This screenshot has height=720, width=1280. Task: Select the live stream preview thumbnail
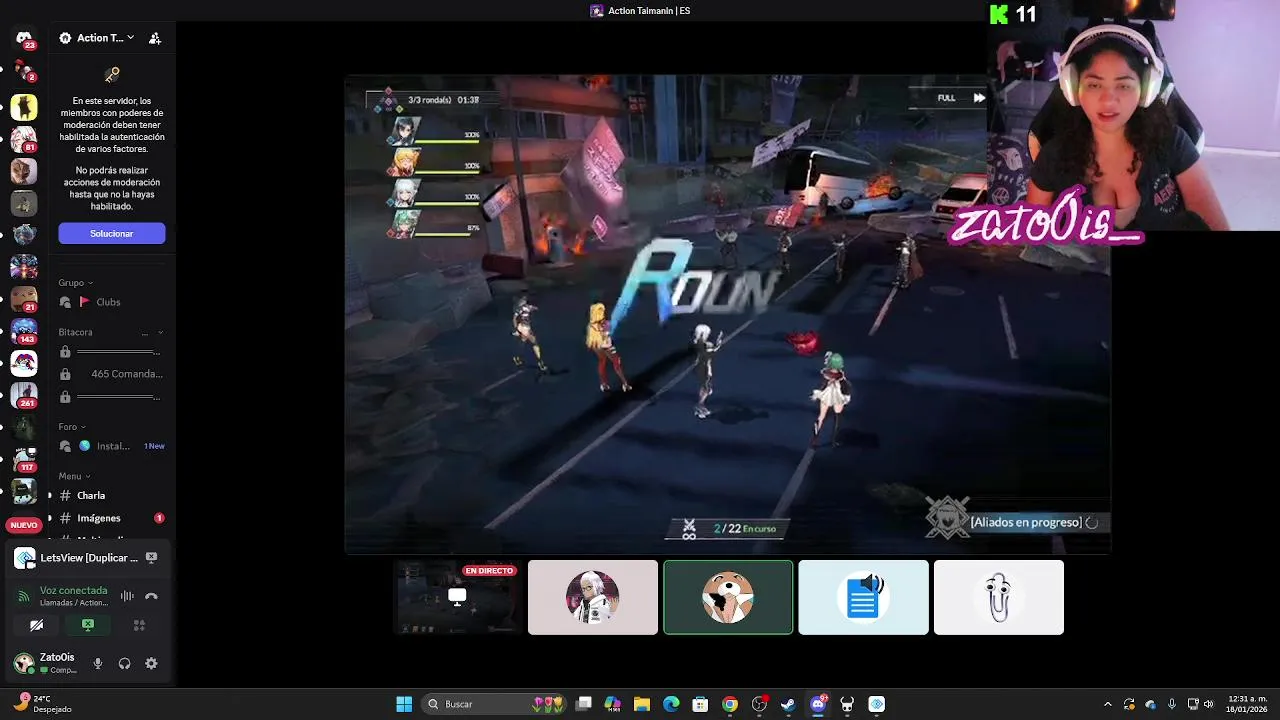[x=457, y=597]
